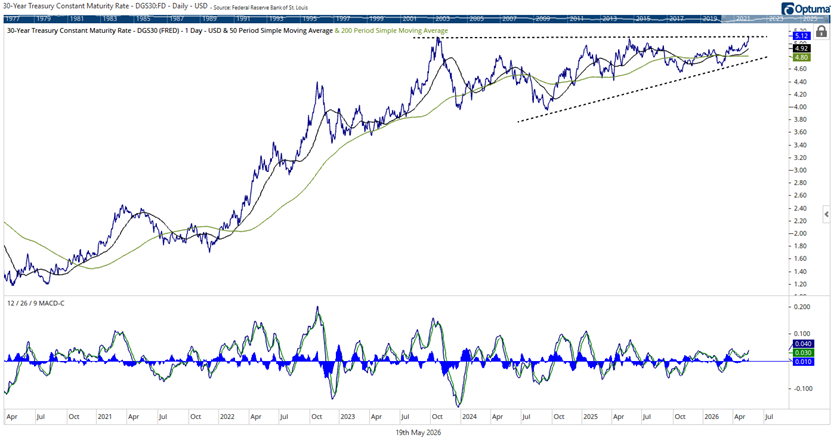Click the 2024 label on the date axis

tap(469, 417)
